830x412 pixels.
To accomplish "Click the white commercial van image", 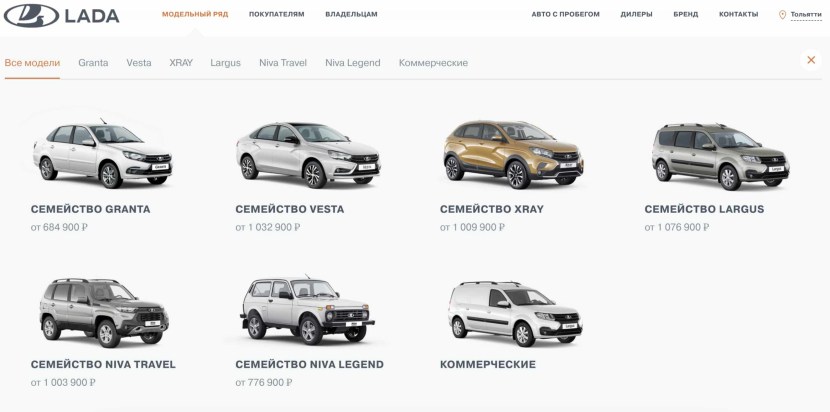I will (x=515, y=314).
